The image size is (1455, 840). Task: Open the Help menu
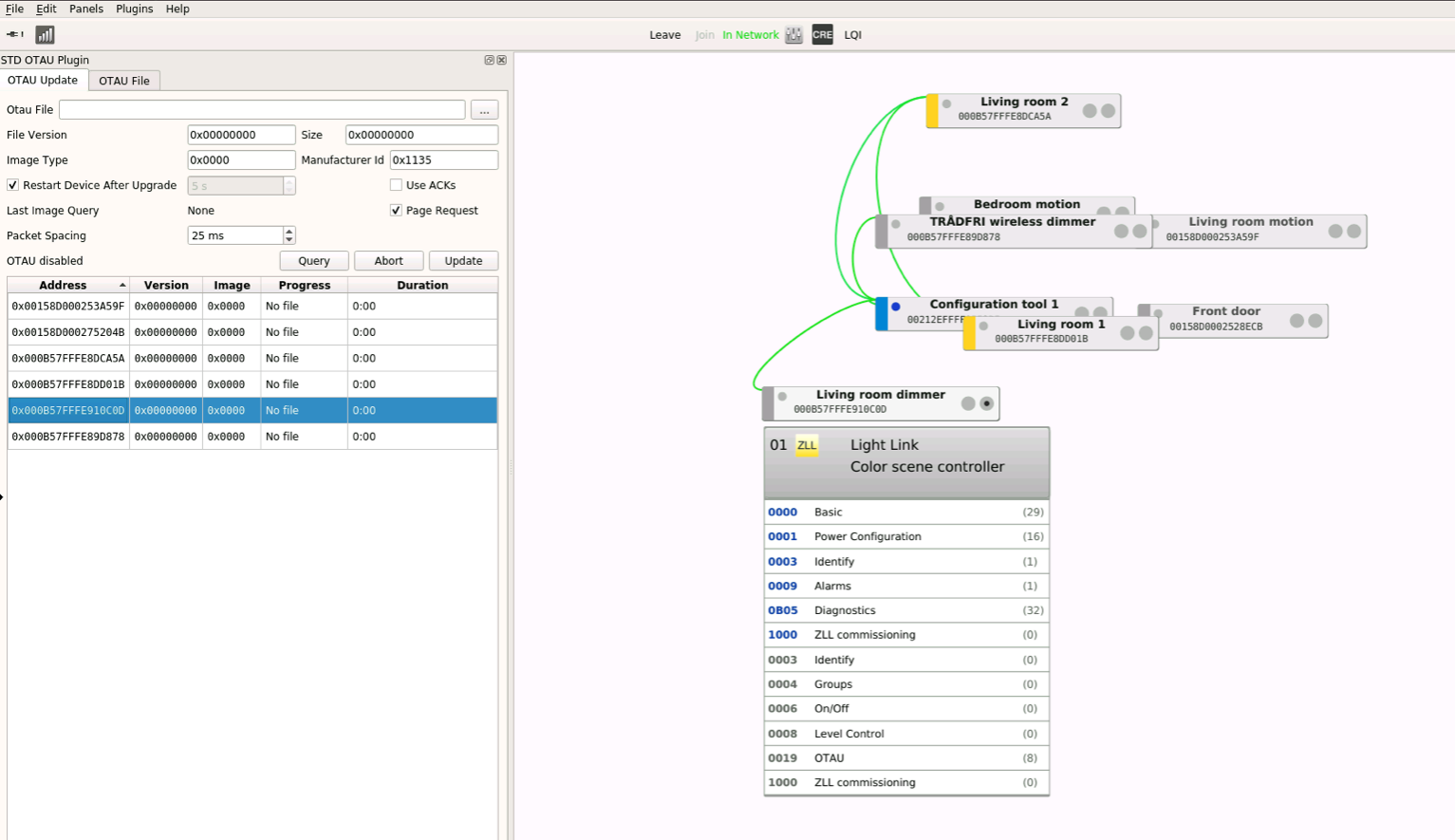point(177,9)
